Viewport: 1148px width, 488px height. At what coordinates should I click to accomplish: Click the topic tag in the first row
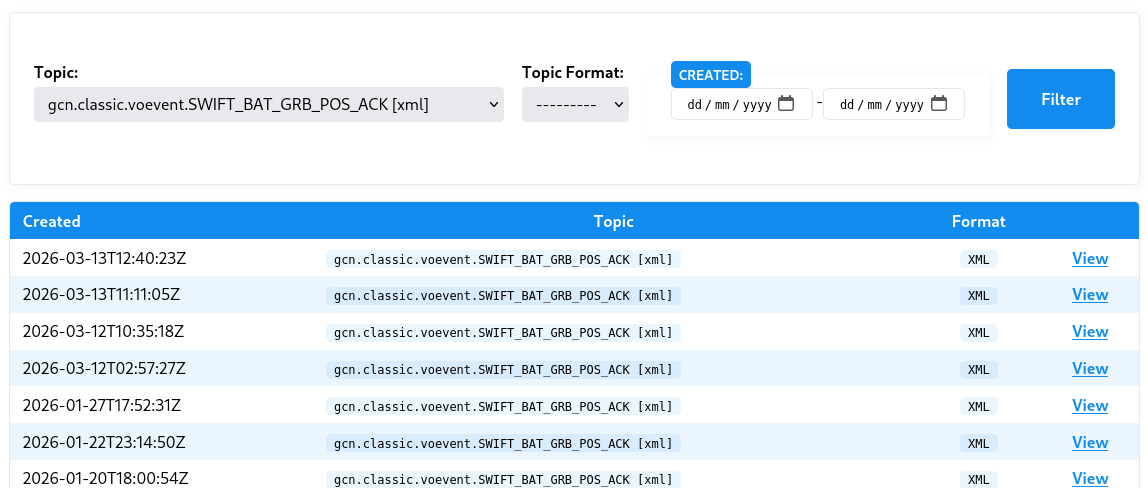503,259
